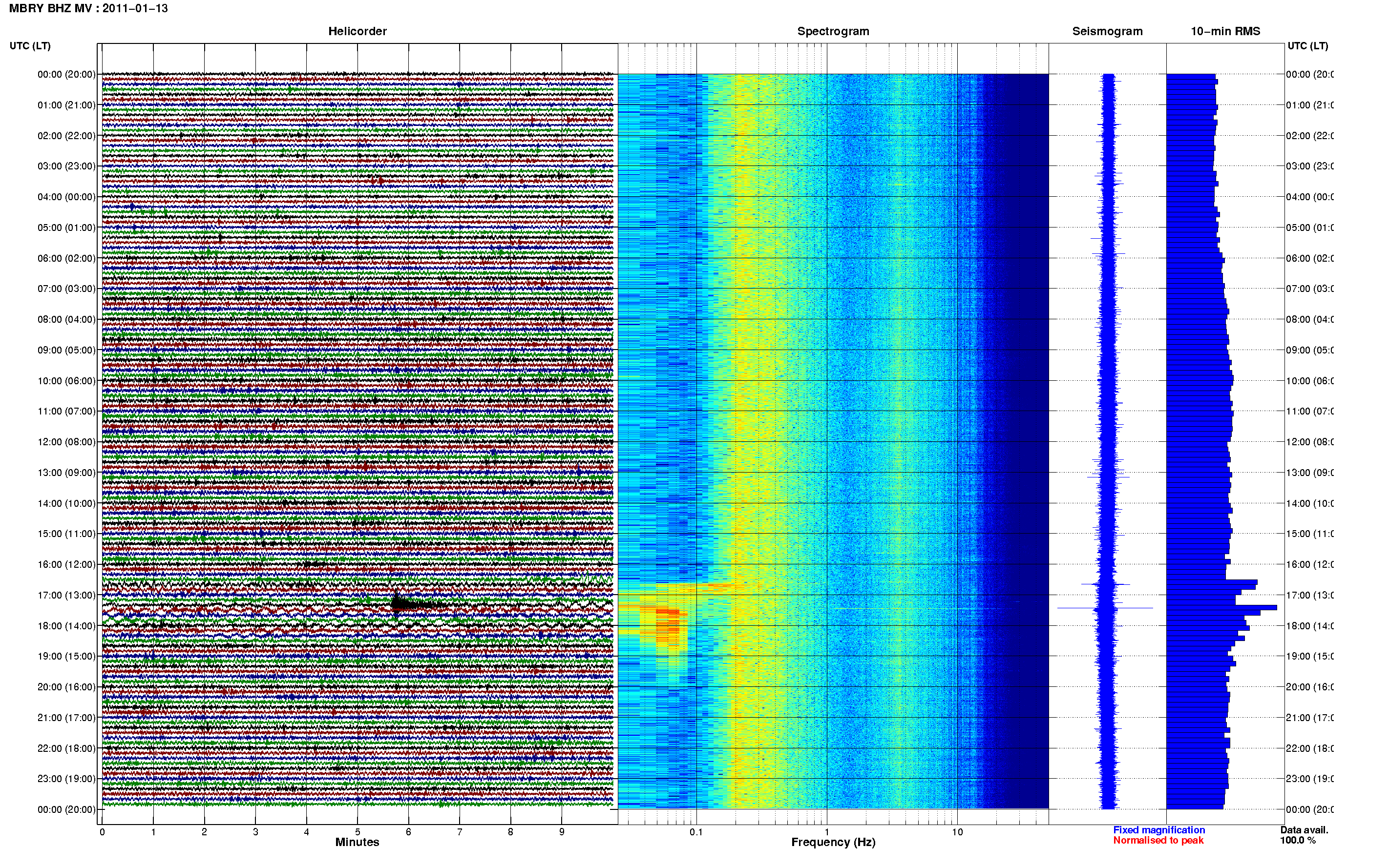Image resolution: width=1389 pixels, height=868 pixels.
Task: Click the left time label '19:00 (15:00)'
Action: point(66,656)
